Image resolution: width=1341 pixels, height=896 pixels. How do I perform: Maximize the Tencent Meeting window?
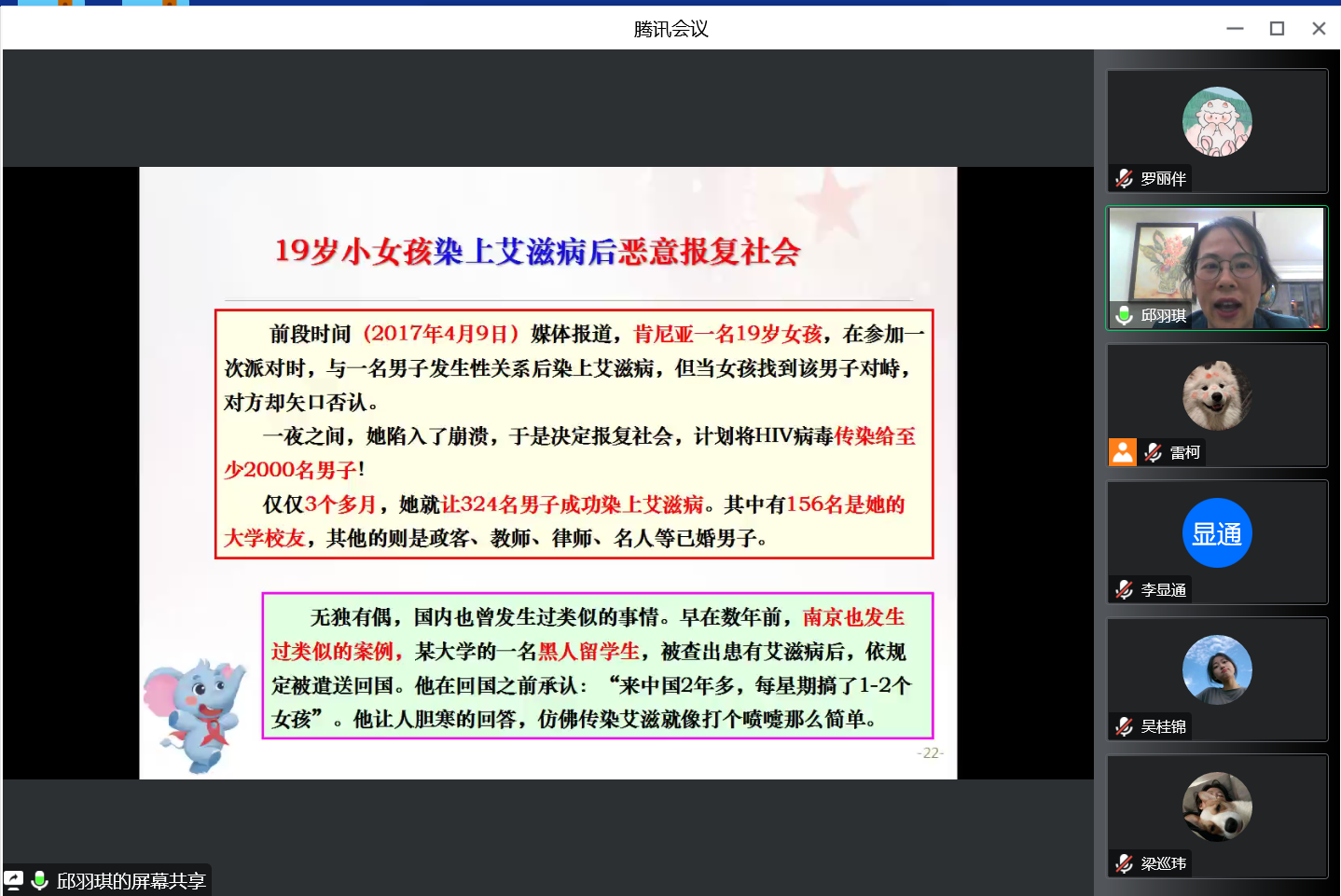(x=1277, y=29)
